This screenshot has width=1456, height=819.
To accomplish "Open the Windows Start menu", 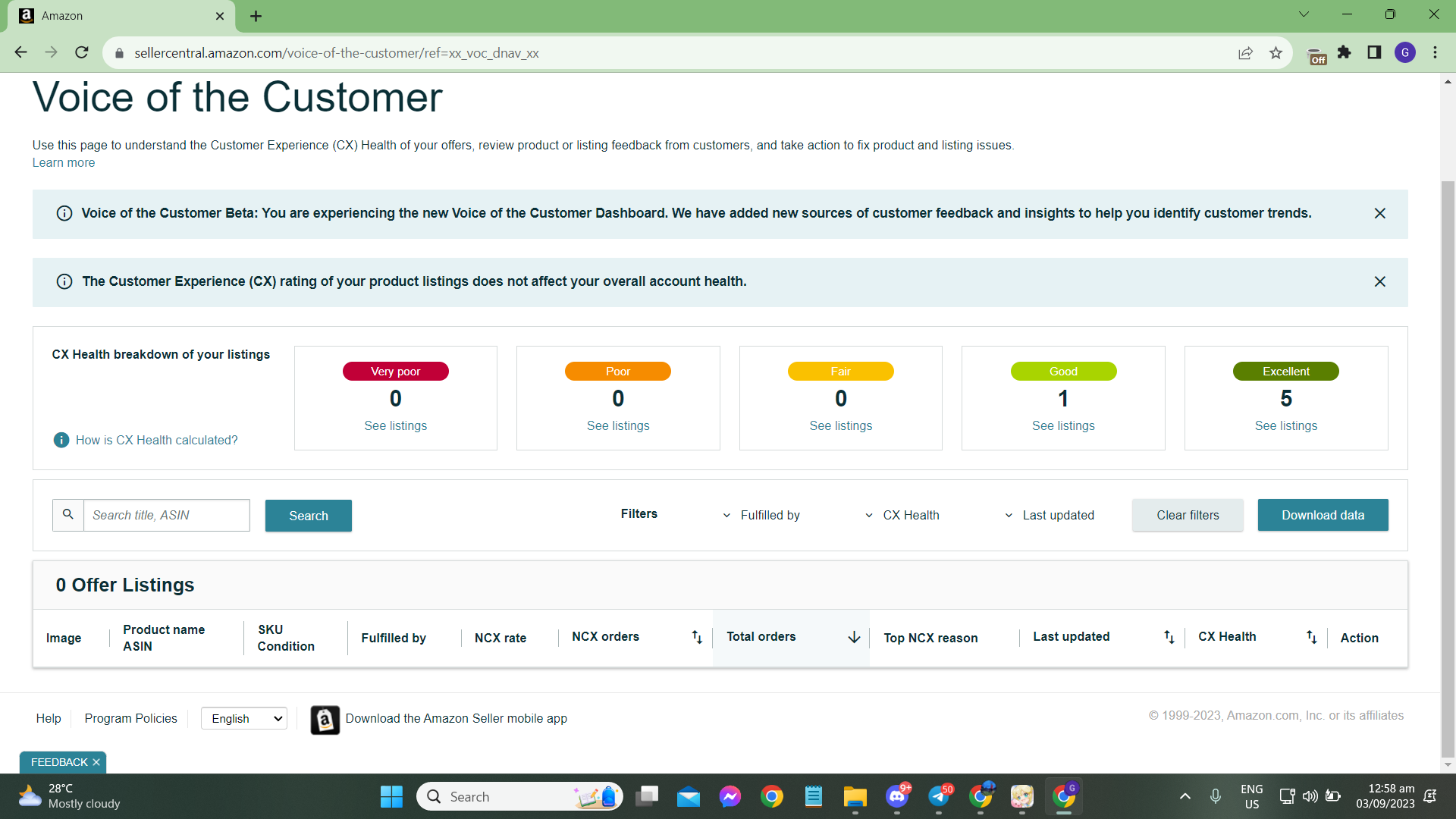I will [391, 796].
